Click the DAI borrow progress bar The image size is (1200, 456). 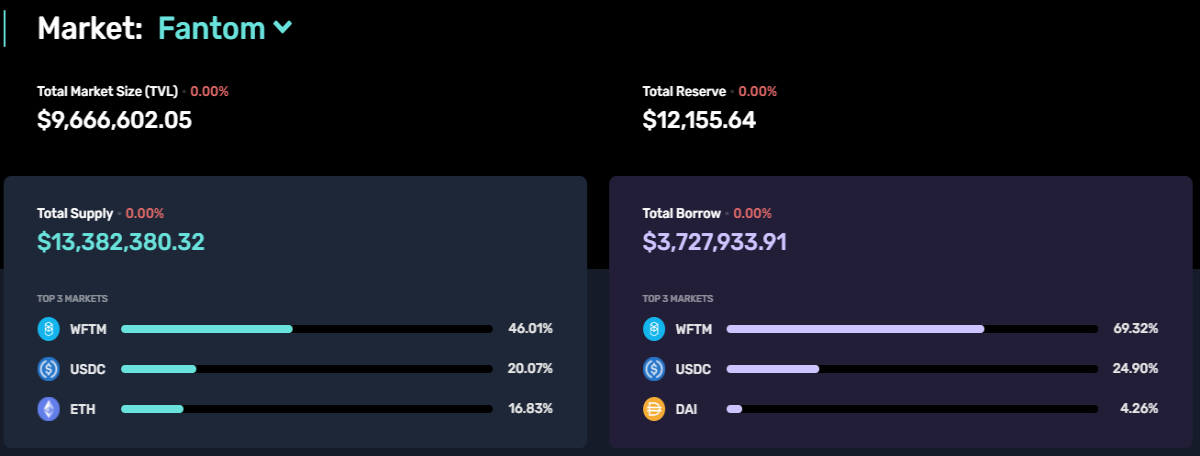[x=912, y=409]
